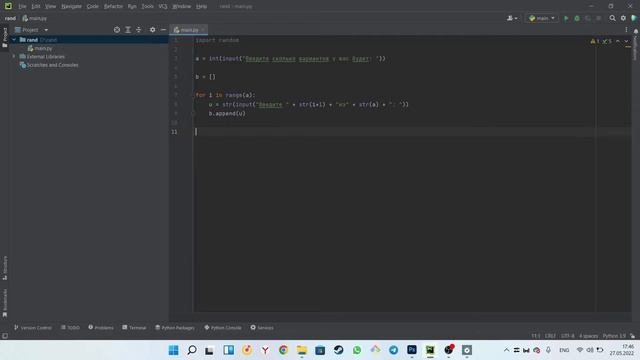Open Search Everywhere magnifier icon
Viewport: 640px width, 360px height.
click(612, 18)
